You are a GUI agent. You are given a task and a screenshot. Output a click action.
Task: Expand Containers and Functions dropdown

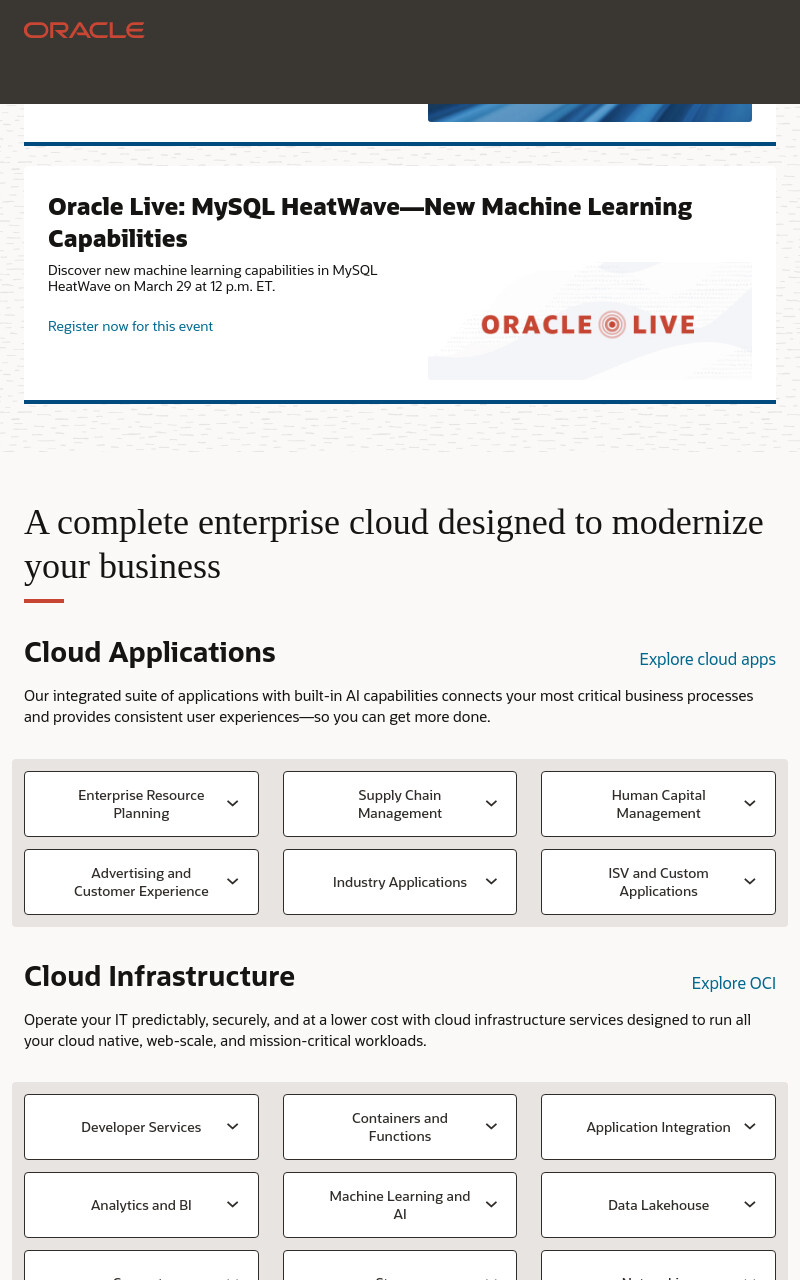click(400, 1127)
